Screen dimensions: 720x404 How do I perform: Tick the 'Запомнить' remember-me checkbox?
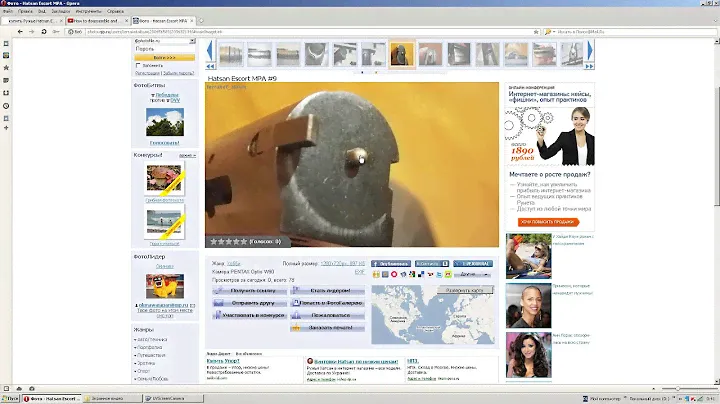tap(137, 66)
